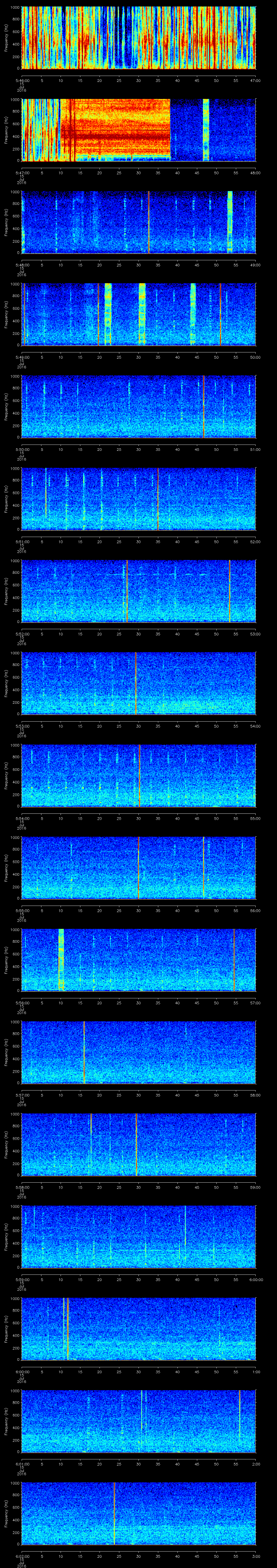Open the spectrogram panel starting at 6:01:00
277x1568 pixels.
click(x=138, y=1421)
